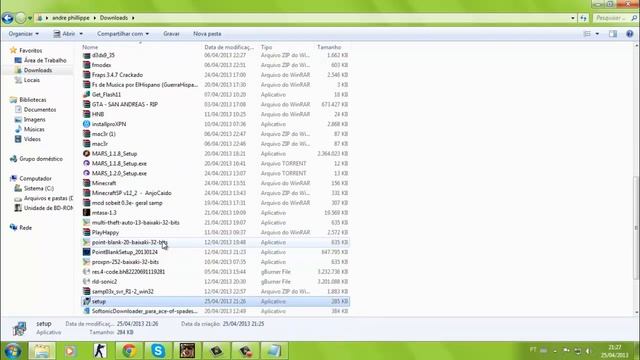Open Windows Explorer taskbar icon
This screenshot has height=360, width=640.
41,351
